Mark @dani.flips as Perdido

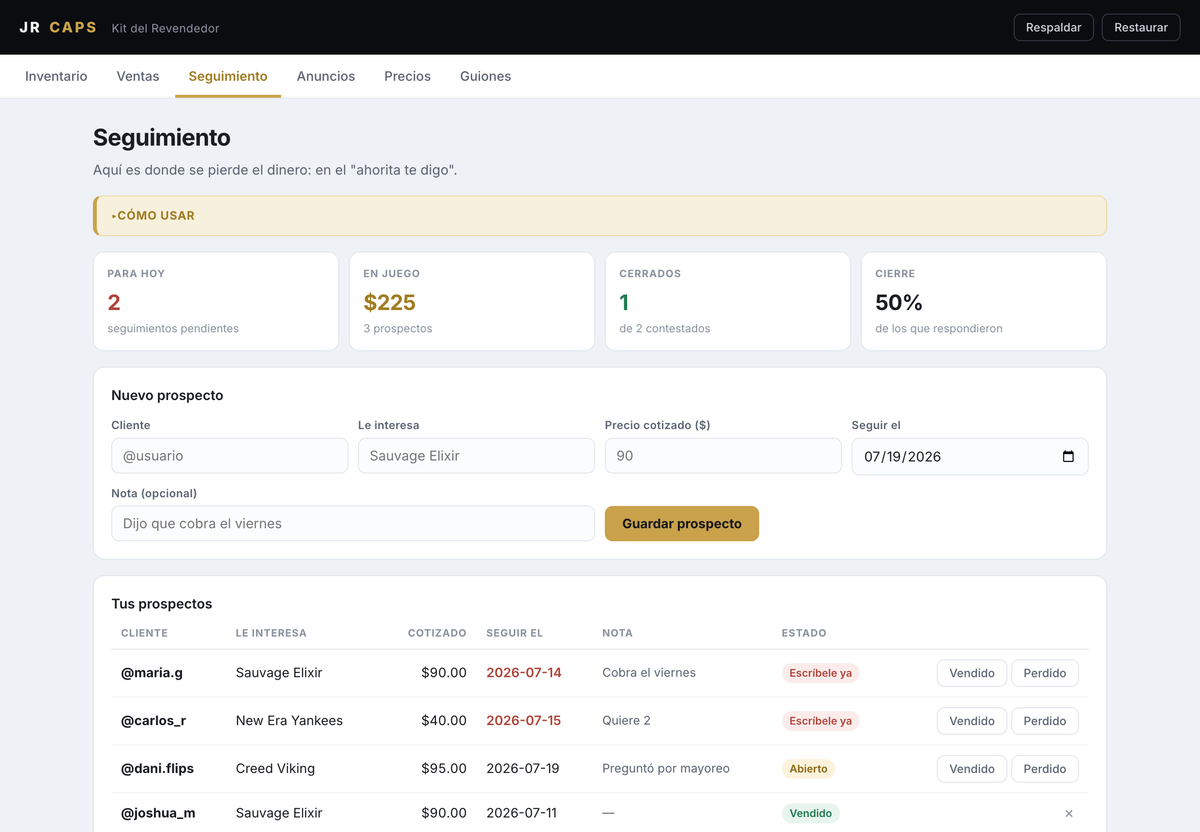[1045, 769]
